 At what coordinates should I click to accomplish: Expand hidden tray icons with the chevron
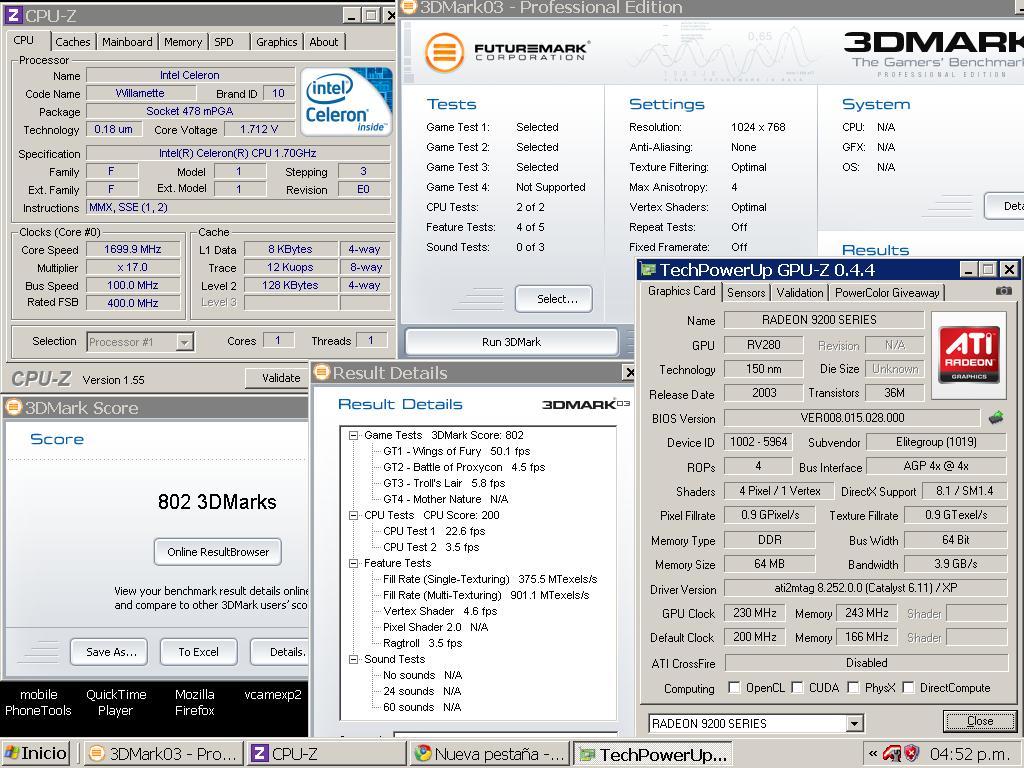[x=872, y=754]
